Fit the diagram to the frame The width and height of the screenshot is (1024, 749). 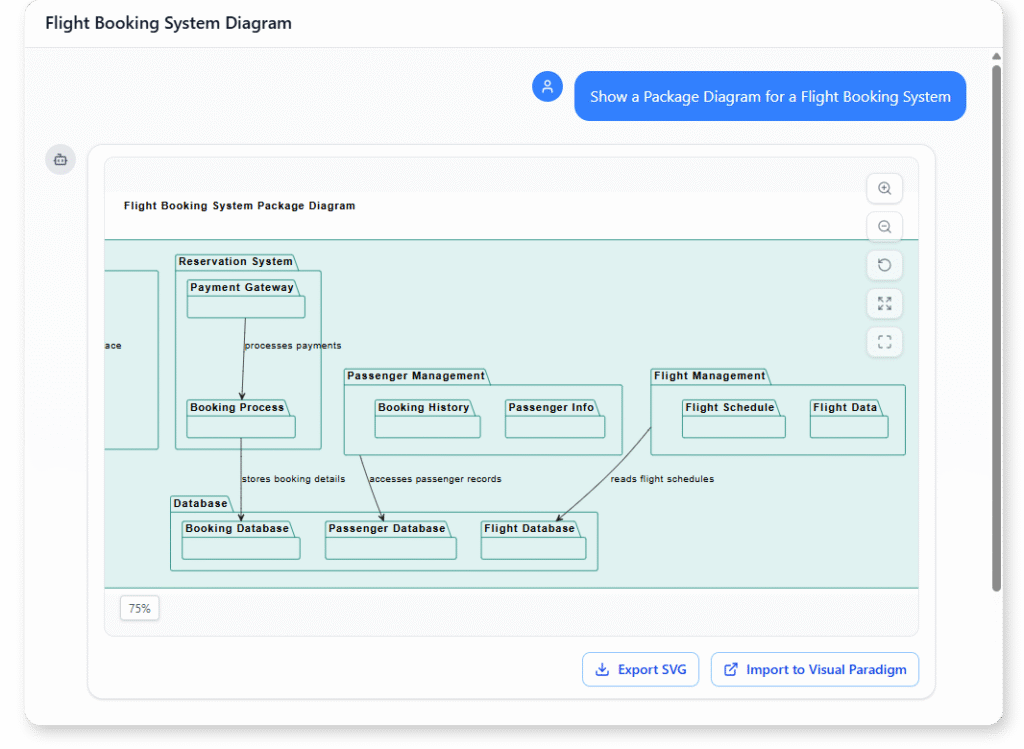pos(884,341)
